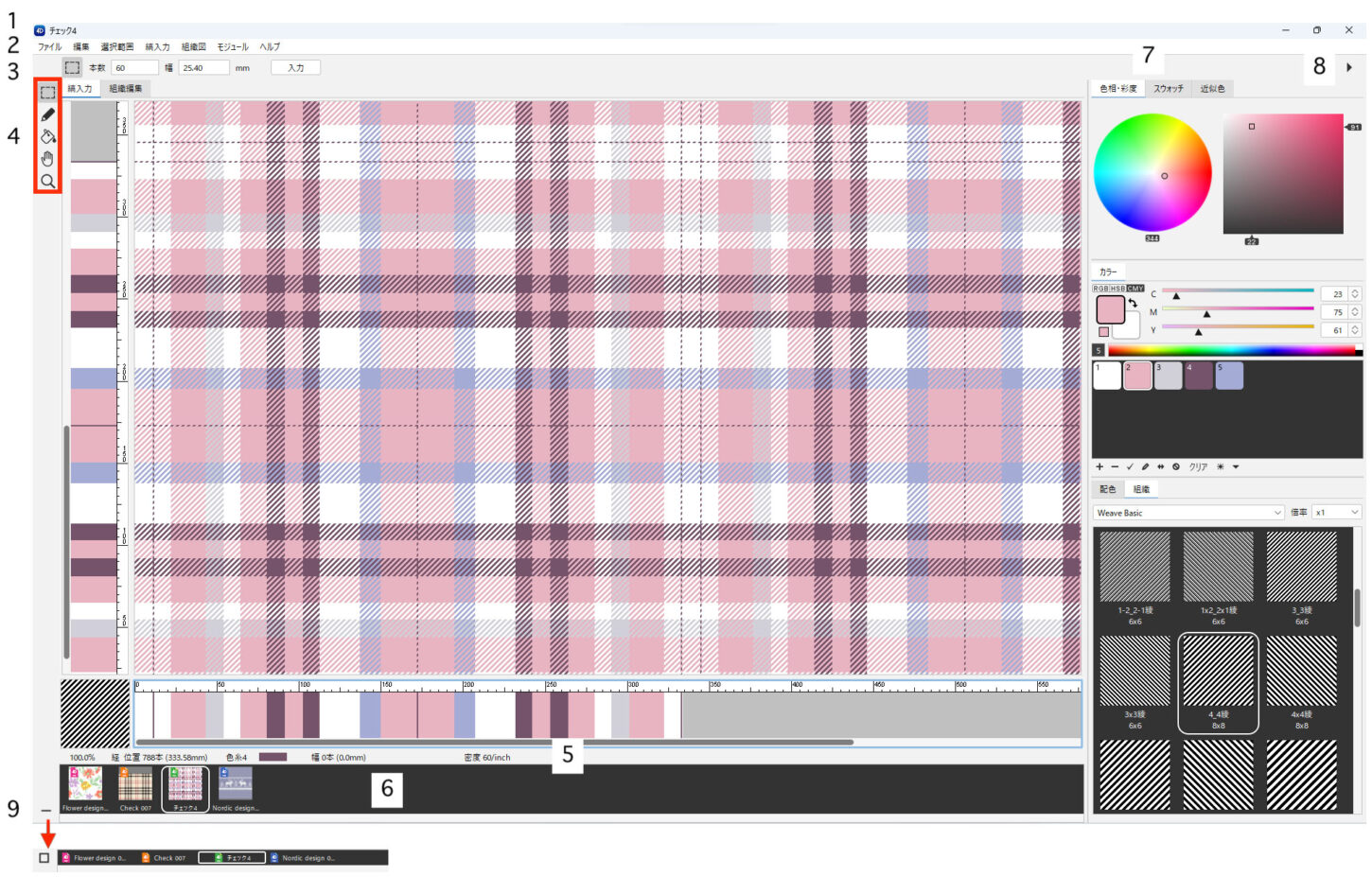The width and height of the screenshot is (1372, 877).
Task: Switch color mode to RGB
Action: pyautogui.click(x=1100, y=289)
